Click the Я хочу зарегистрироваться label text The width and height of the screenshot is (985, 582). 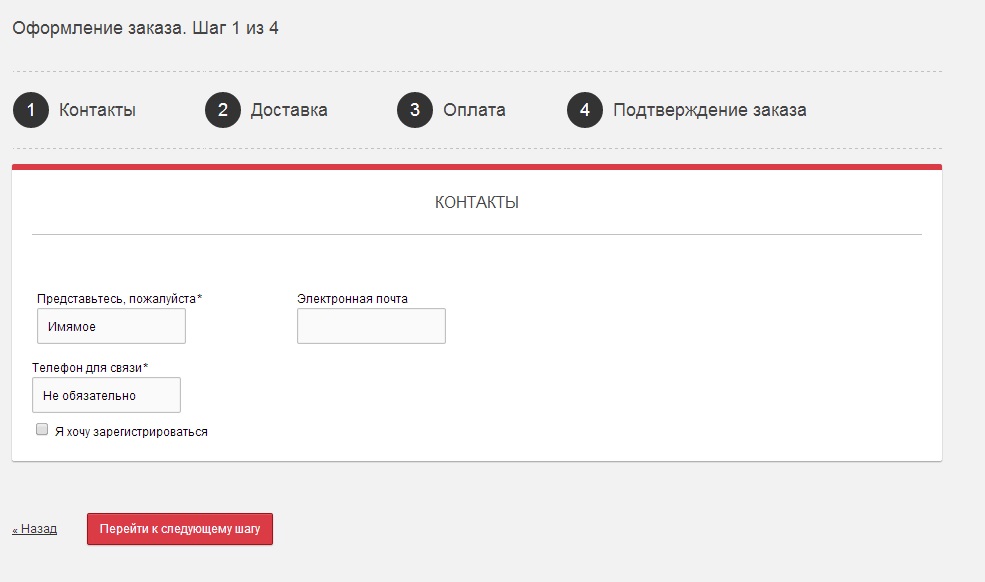pyautogui.click(x=131, y=432)
